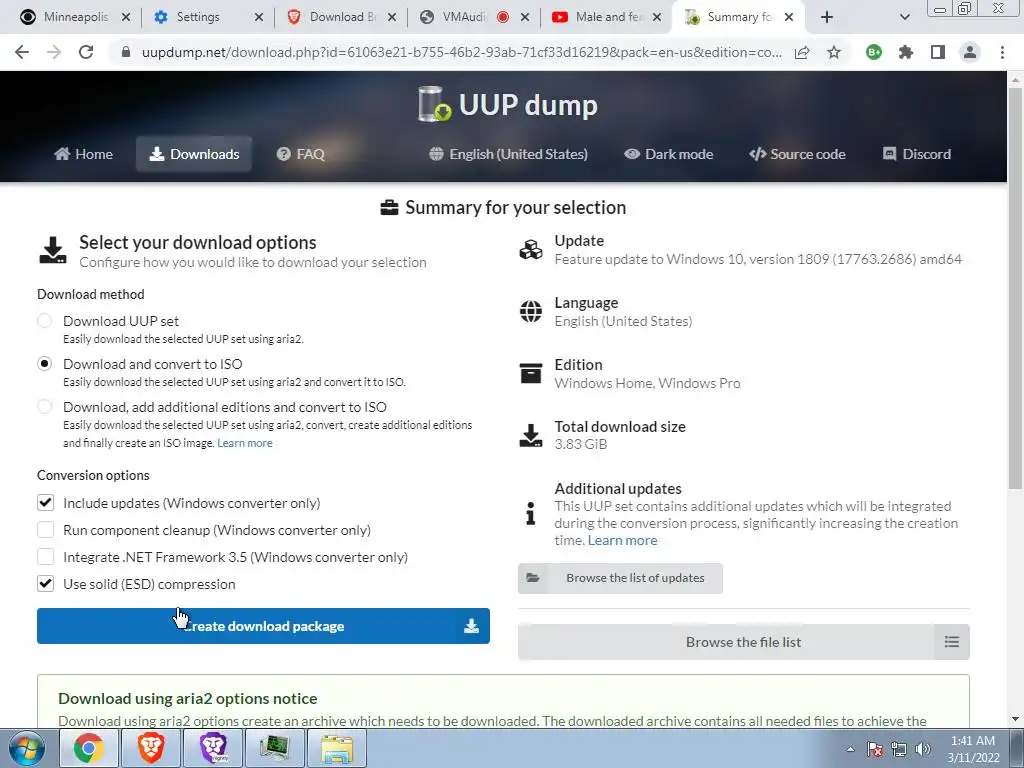
Task: Enable Run component cleanup checkbox
Action: click(45, 530)
